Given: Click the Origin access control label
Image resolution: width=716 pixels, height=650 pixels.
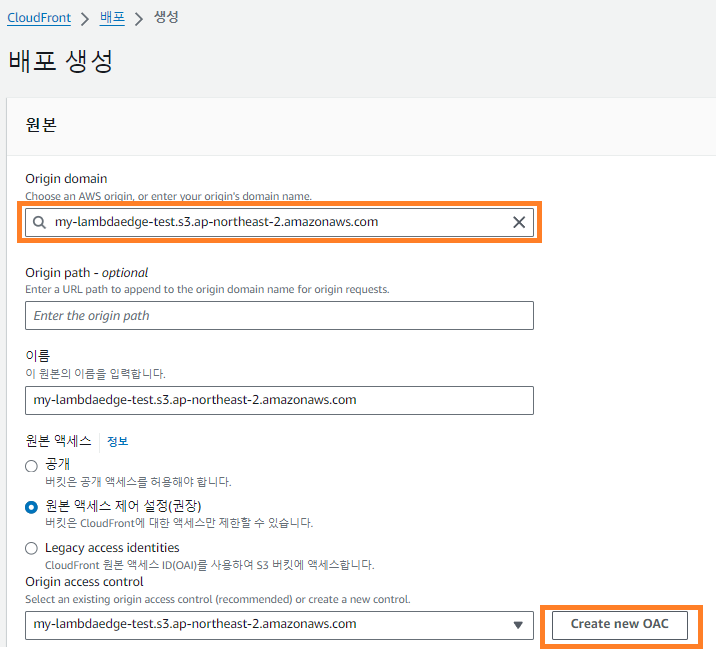Looking at the screenshot, I should click(84, 581).
